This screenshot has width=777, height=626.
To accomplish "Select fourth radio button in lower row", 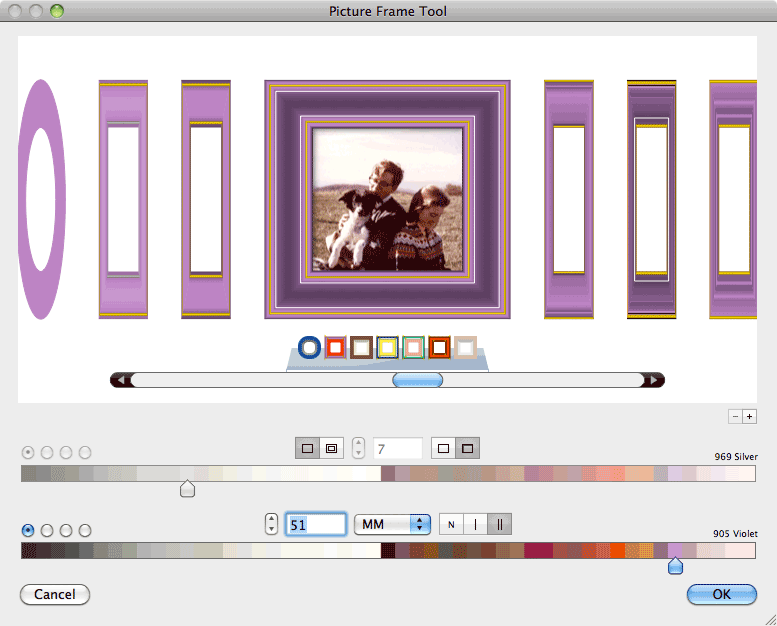I will (85, 530).
